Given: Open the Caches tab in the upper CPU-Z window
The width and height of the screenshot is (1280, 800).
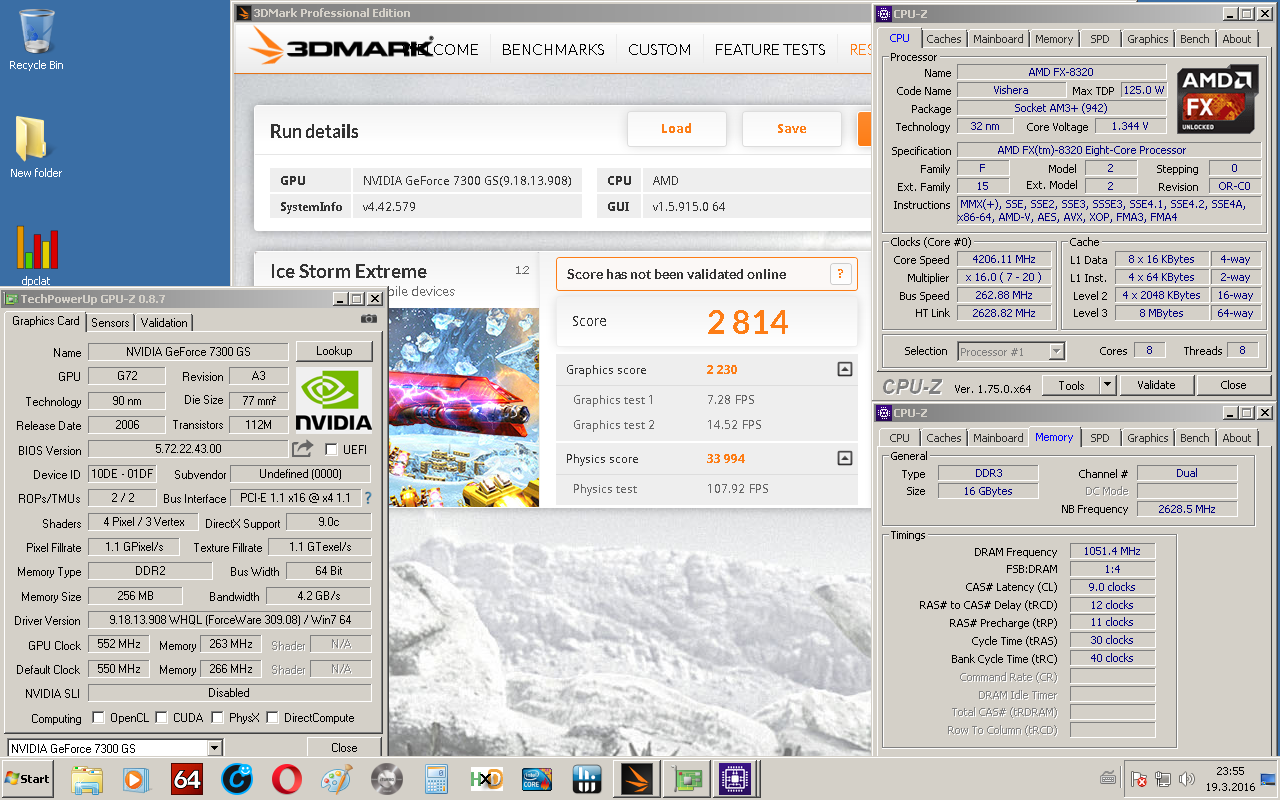Looking at the screenshot, I should pos(943,39).
